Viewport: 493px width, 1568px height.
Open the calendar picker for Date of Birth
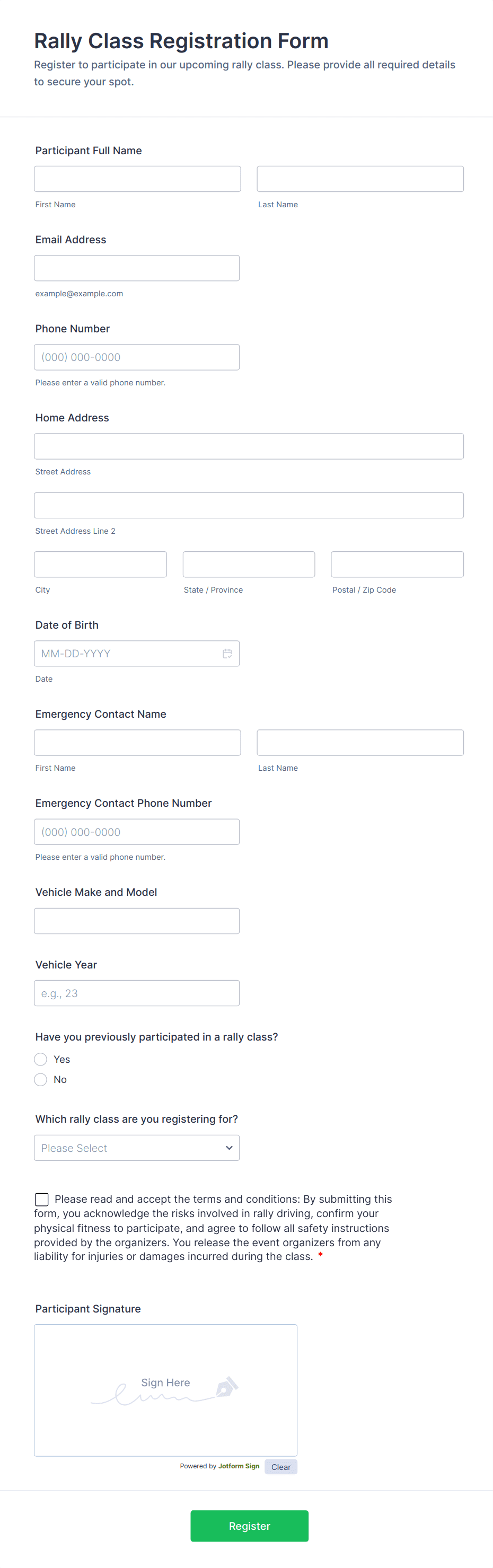[227, 653]
